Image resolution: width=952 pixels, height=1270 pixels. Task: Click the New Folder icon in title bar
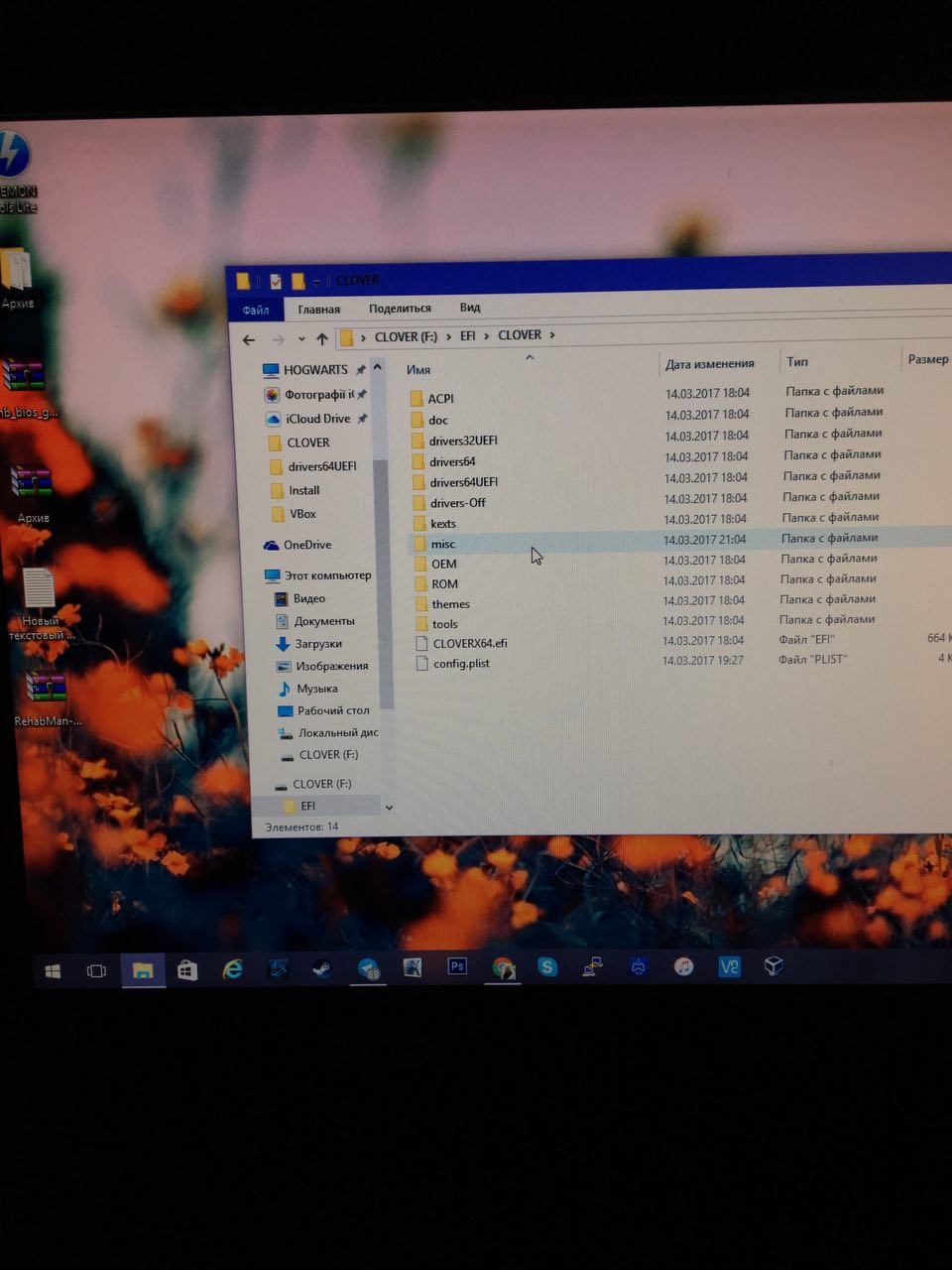[x=297, y=282]
